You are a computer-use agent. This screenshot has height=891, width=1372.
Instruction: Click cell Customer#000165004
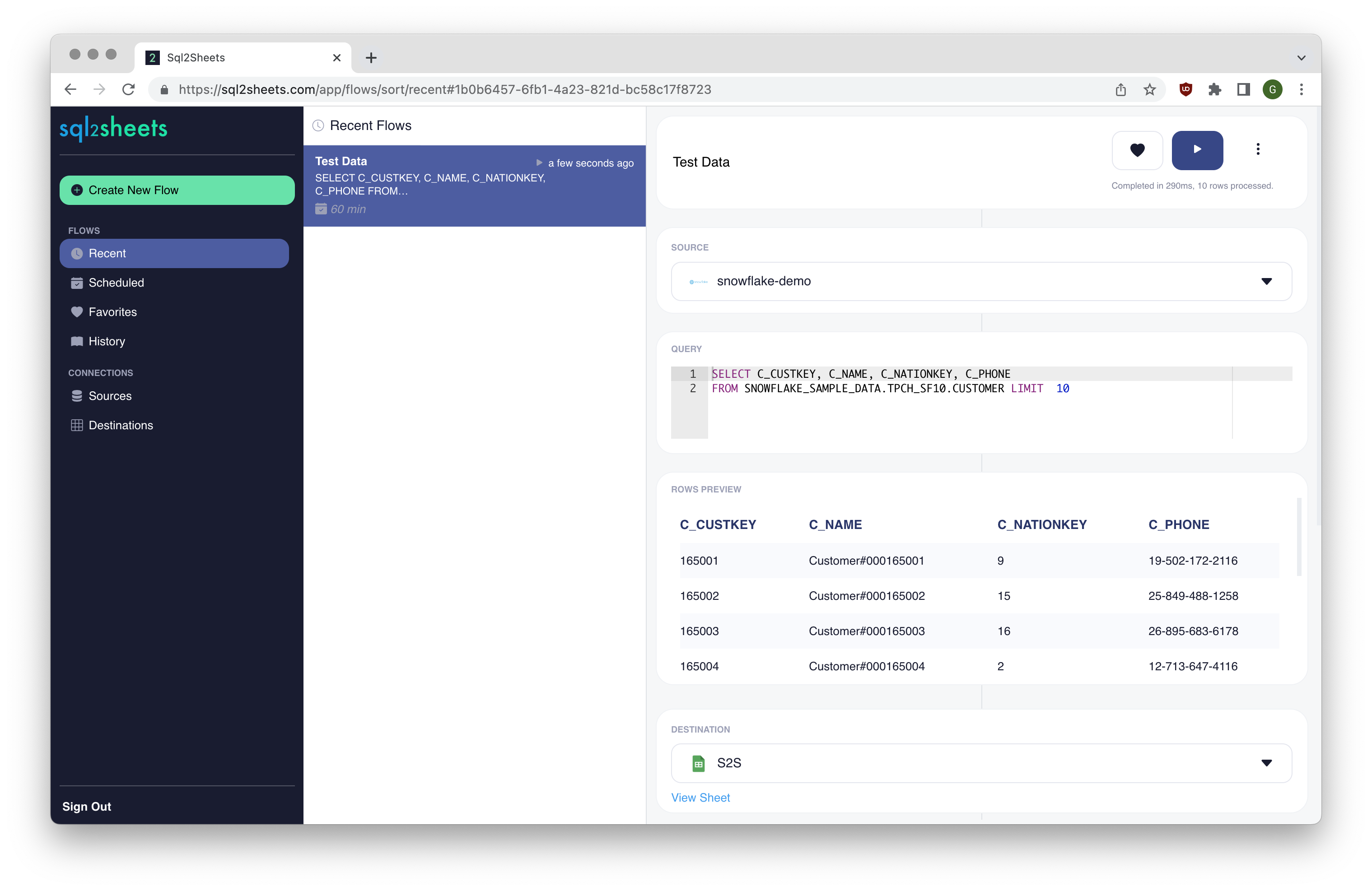[867, 666]
